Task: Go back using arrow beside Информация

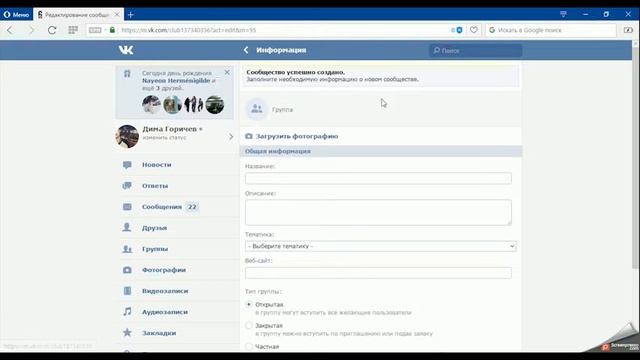Action: click(x=246, y=50)
